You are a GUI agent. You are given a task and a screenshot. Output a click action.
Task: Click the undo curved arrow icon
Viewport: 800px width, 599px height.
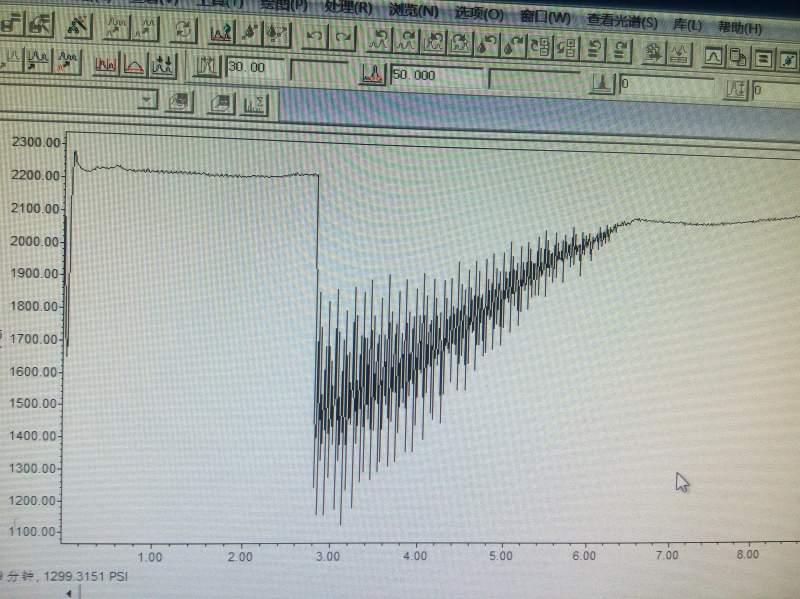click(315, 37)
